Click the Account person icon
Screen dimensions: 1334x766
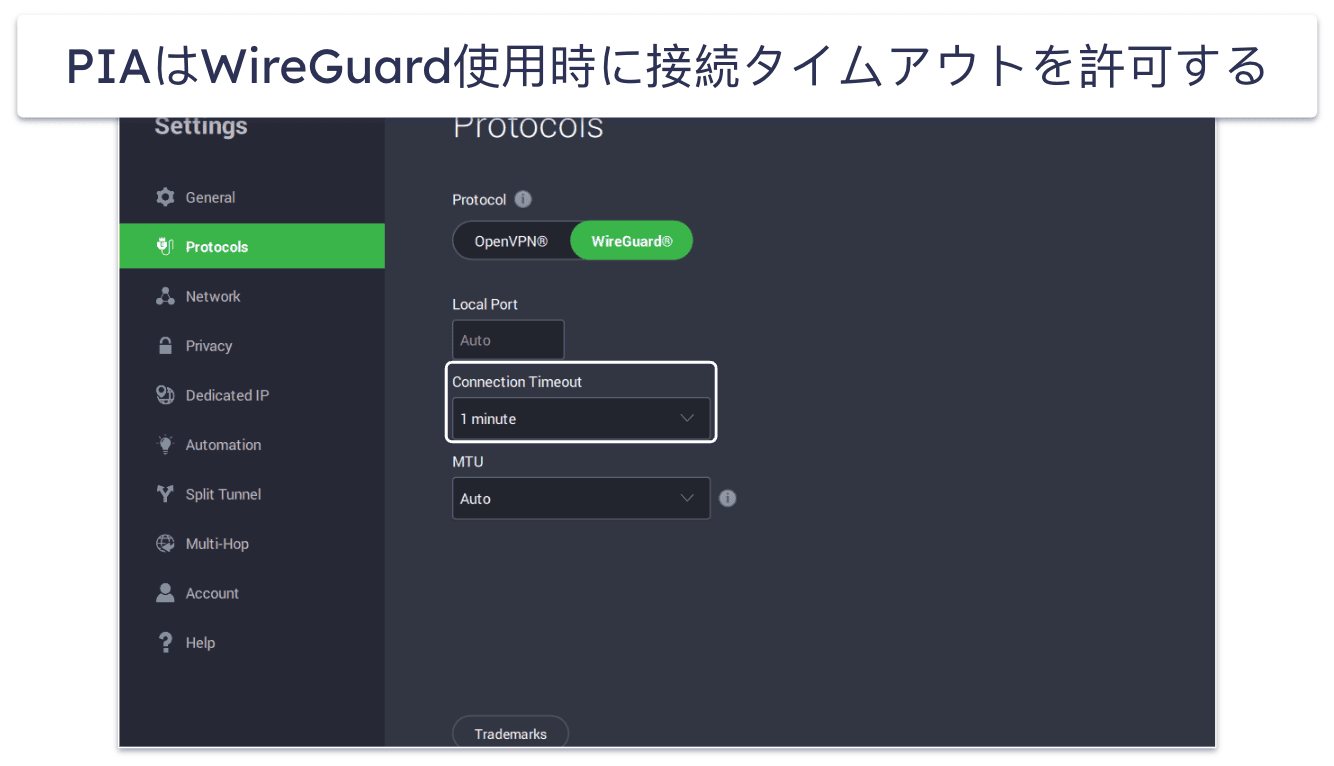[165, 593]
